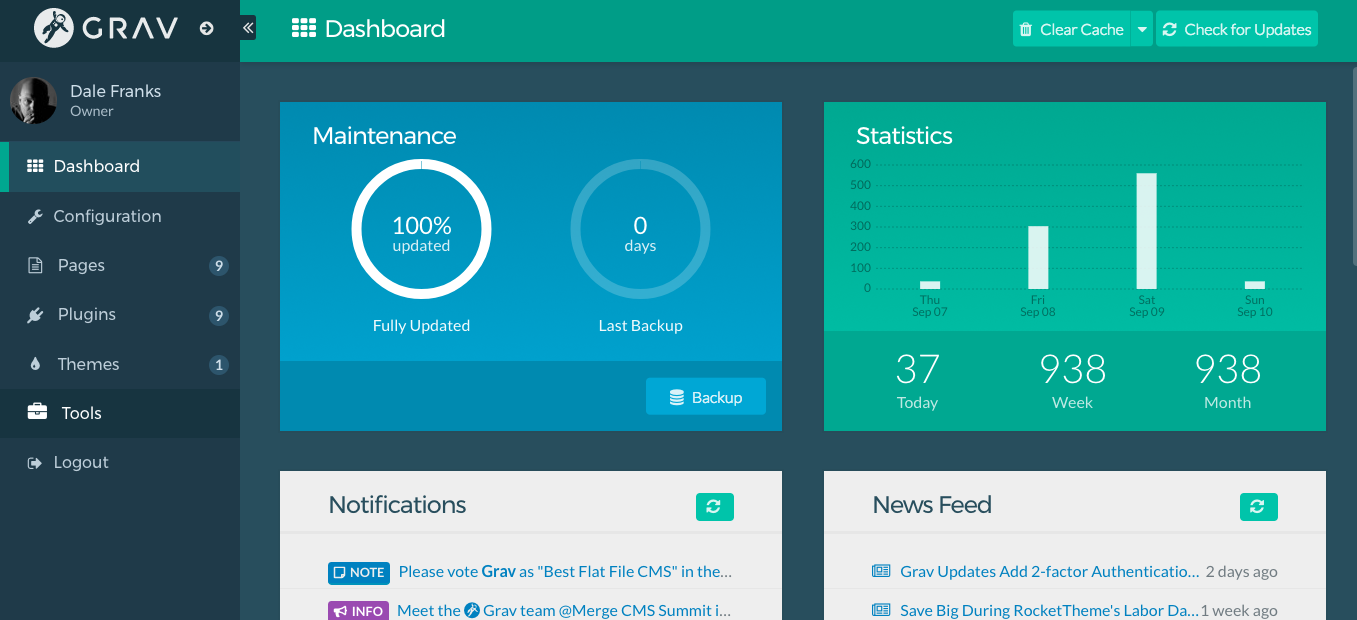Open Configuration menu item
Image resolution: width=1357 pixels, height=620 pixels.
(x=120, y=216)
